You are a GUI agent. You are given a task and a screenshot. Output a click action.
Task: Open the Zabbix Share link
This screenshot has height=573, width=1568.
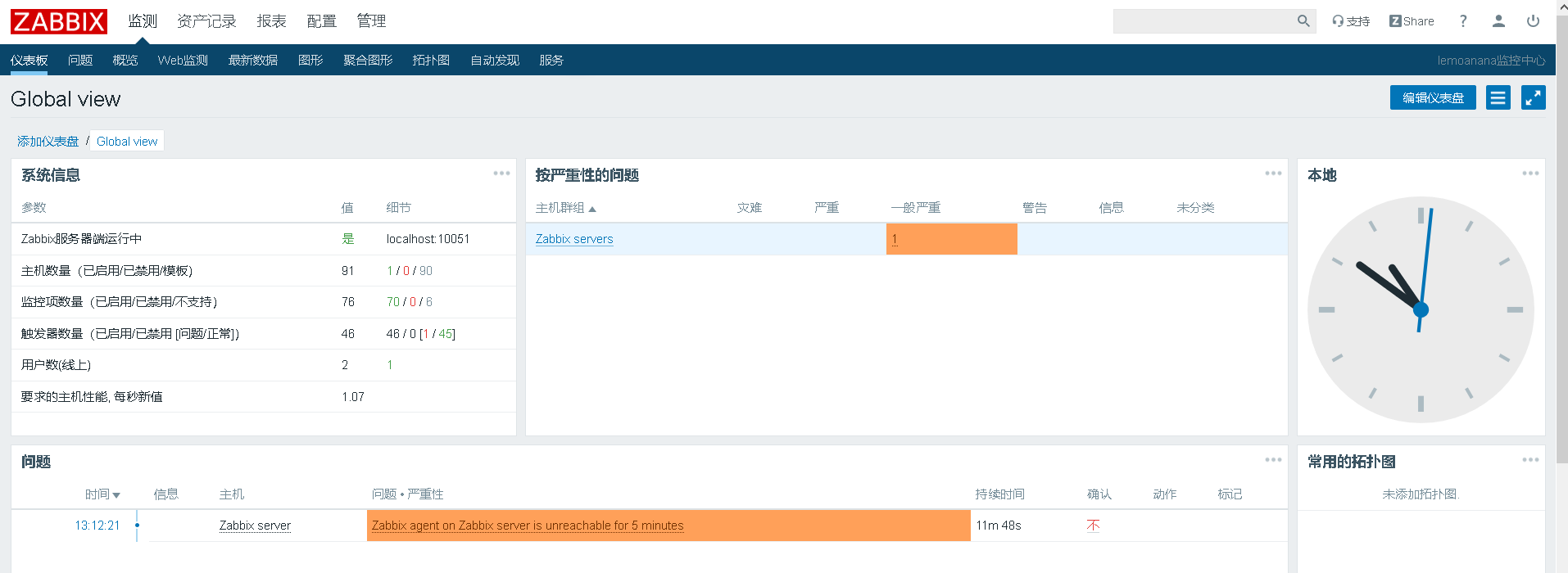[x=1412, y=21]
